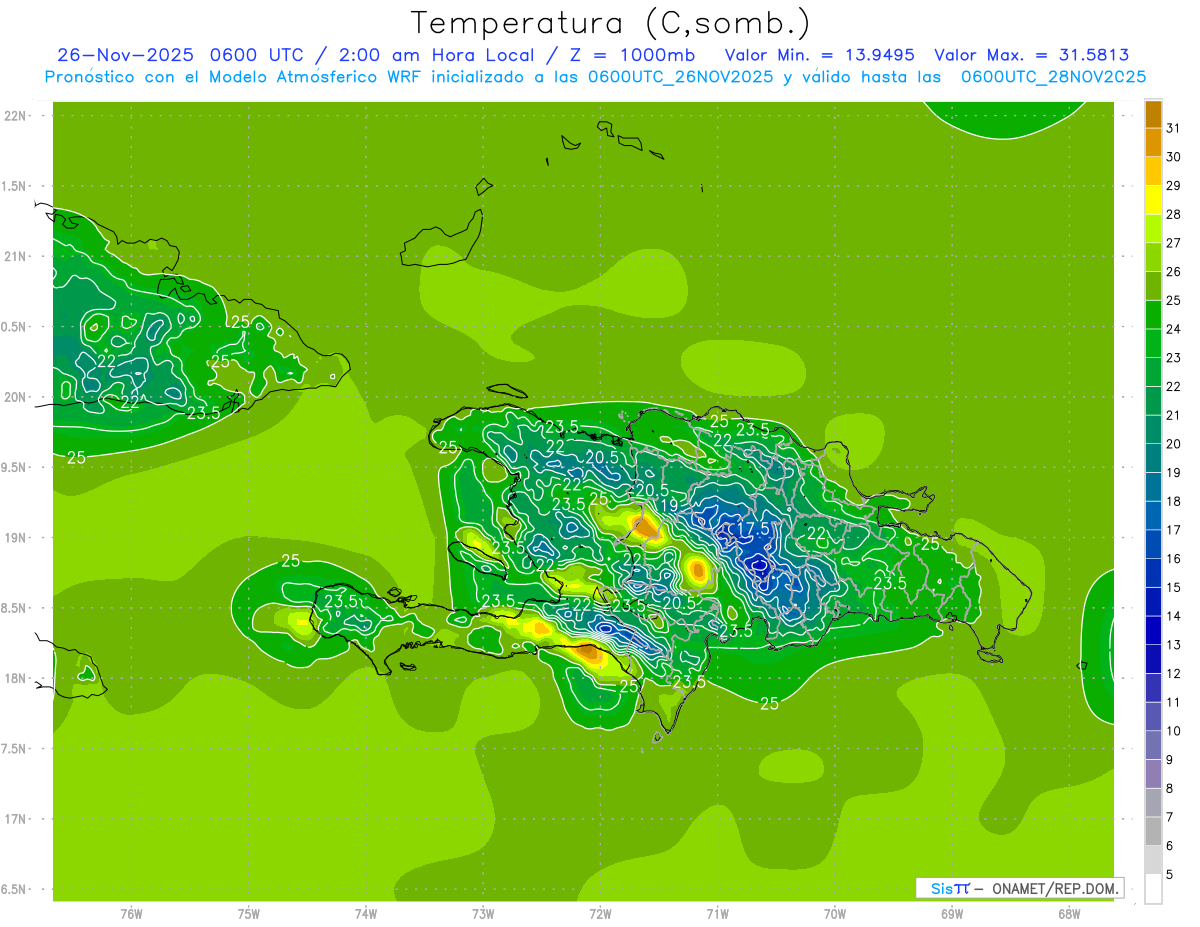Click the Temperatura (C,somb.) chart title
The width and height of the screenshot is (1200, 927).
[610, 22]
